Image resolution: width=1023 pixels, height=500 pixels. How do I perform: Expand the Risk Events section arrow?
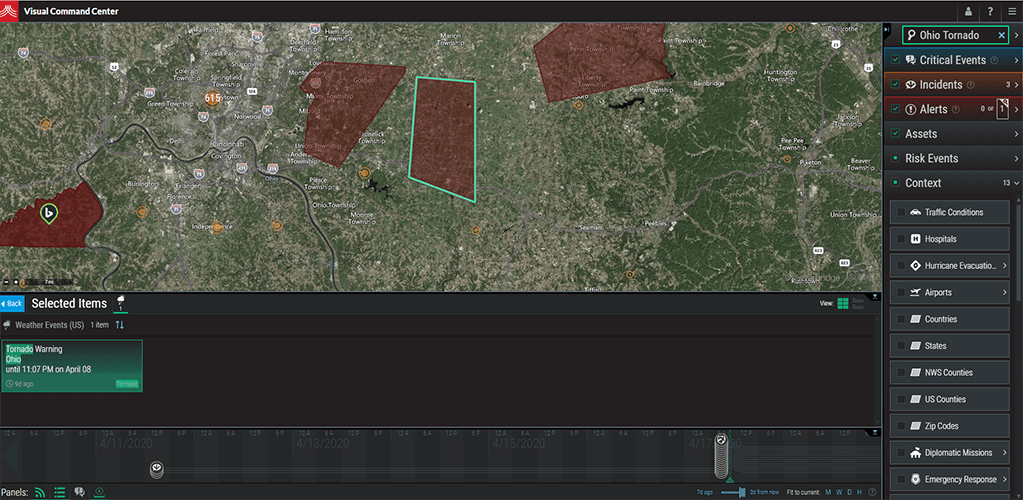(x=1016, y=159)
